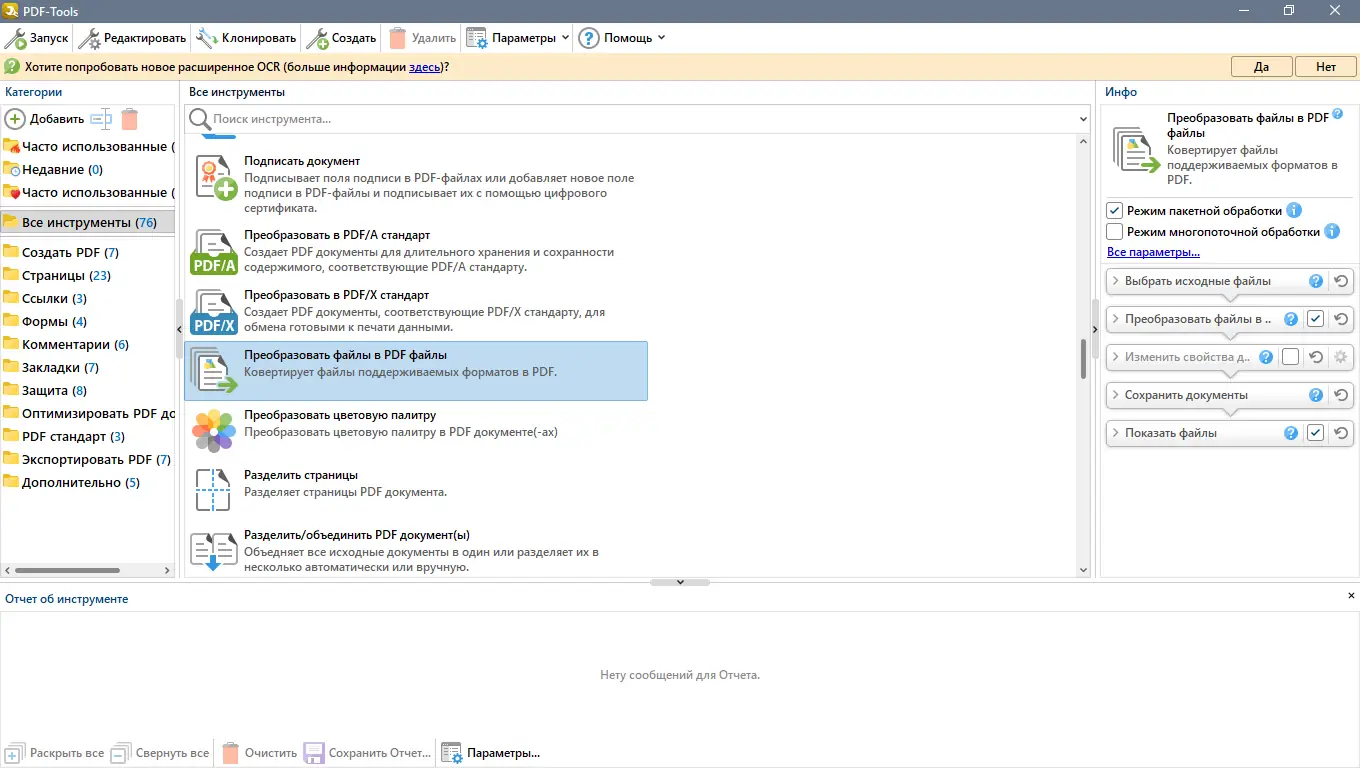Collapse the Категории panel with the left arrow
1360x768 pixels.
coord(180,328)
